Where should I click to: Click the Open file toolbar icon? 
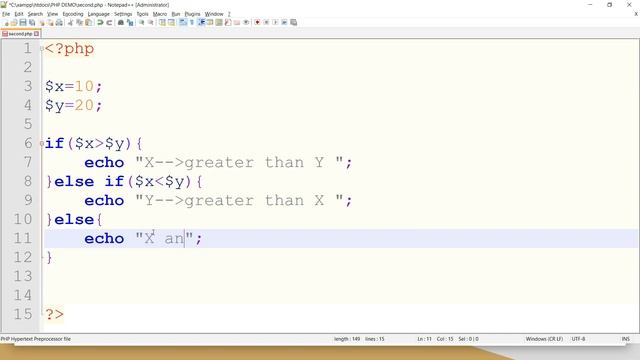coord(14,22)
